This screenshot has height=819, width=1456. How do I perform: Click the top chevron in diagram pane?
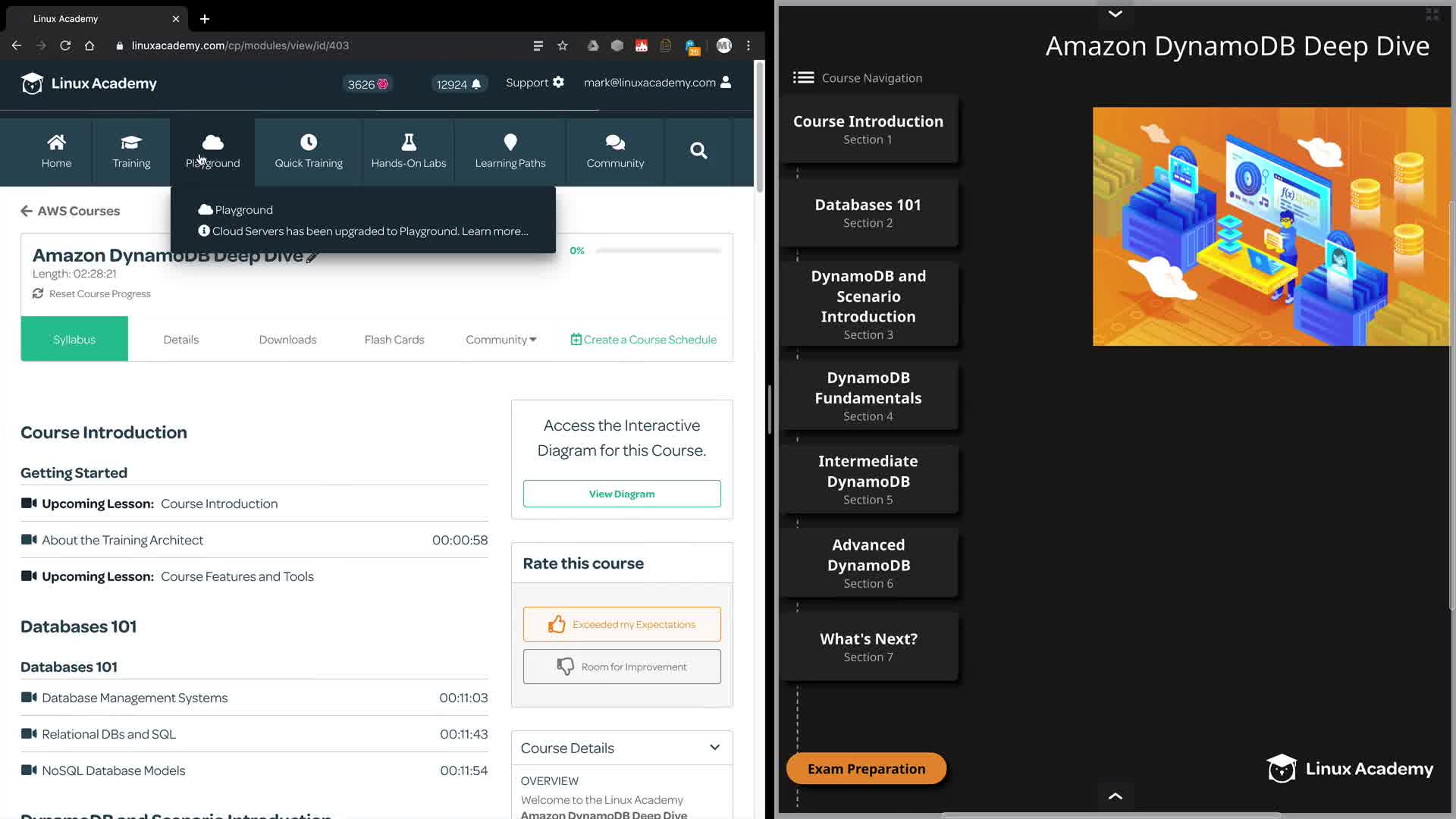[1115, 14]
